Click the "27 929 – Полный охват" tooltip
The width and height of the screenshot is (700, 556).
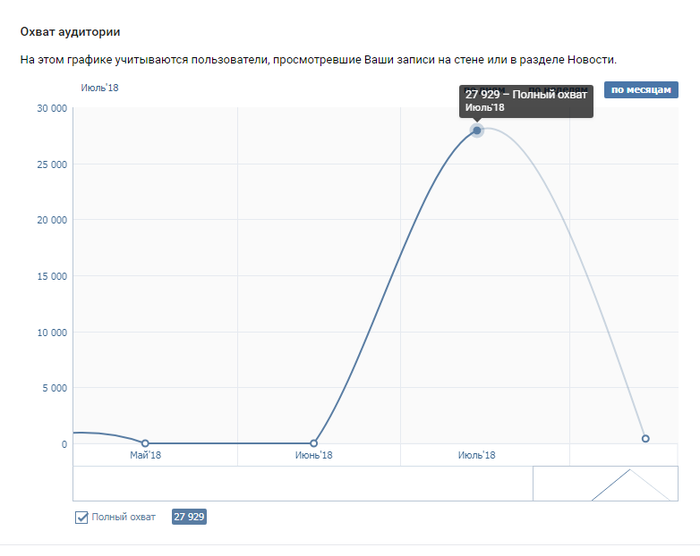[x=526, y=100]
